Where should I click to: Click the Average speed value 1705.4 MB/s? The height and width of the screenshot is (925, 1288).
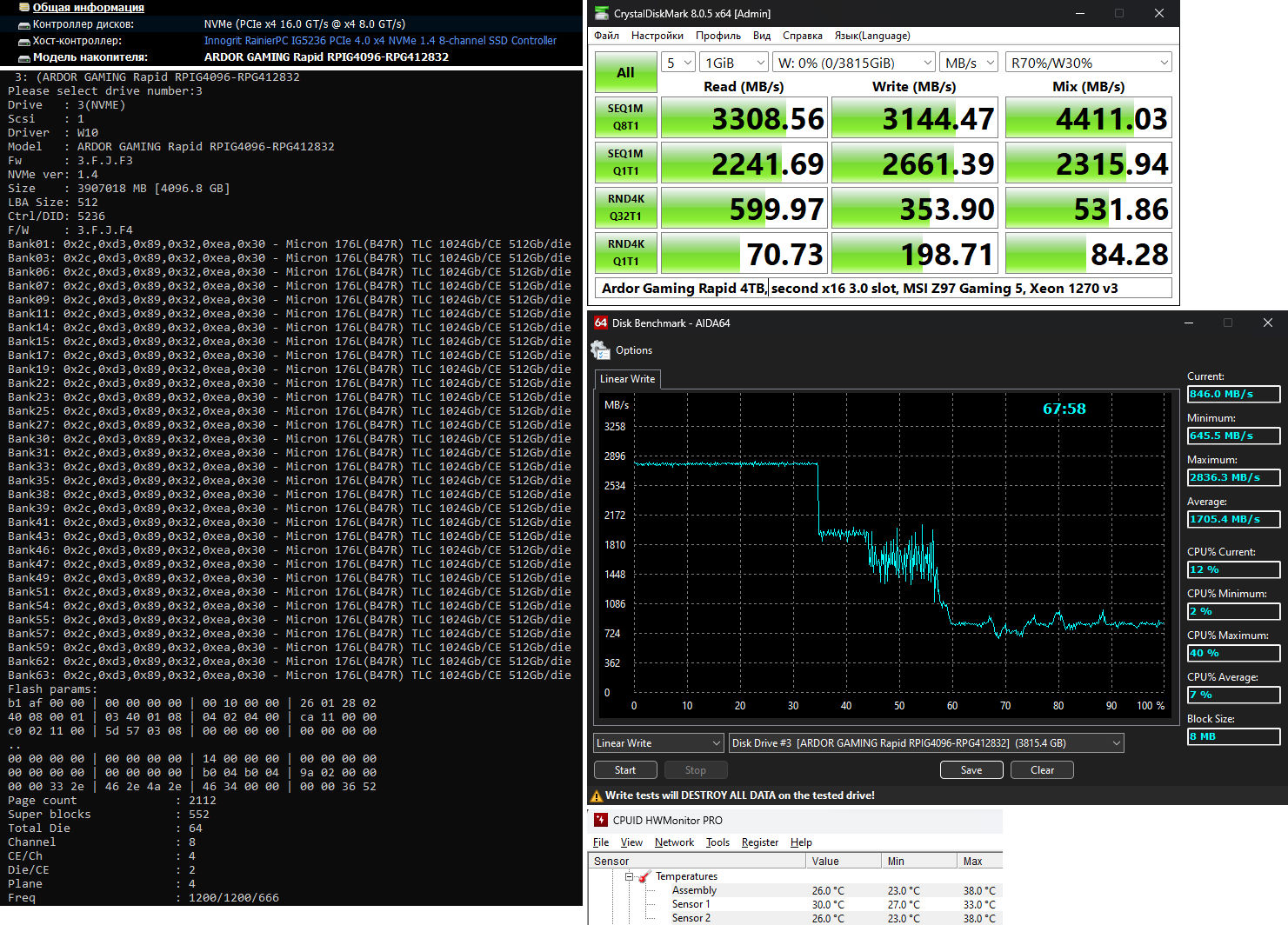(1233, 519)
